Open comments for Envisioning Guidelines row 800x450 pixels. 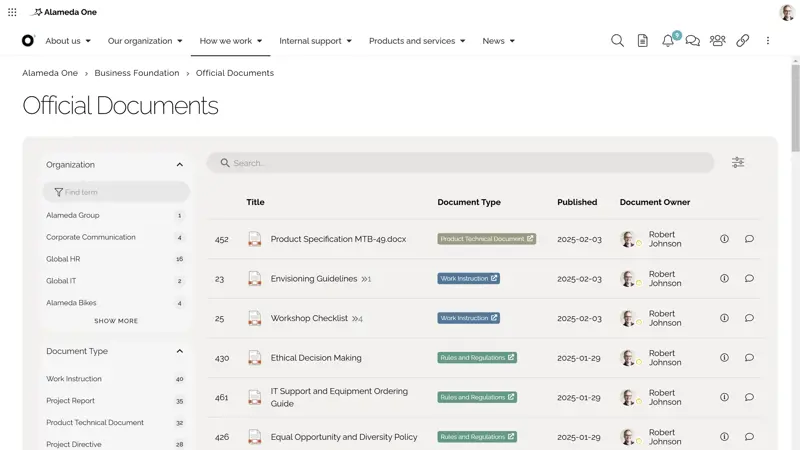(x=749, y=279)
